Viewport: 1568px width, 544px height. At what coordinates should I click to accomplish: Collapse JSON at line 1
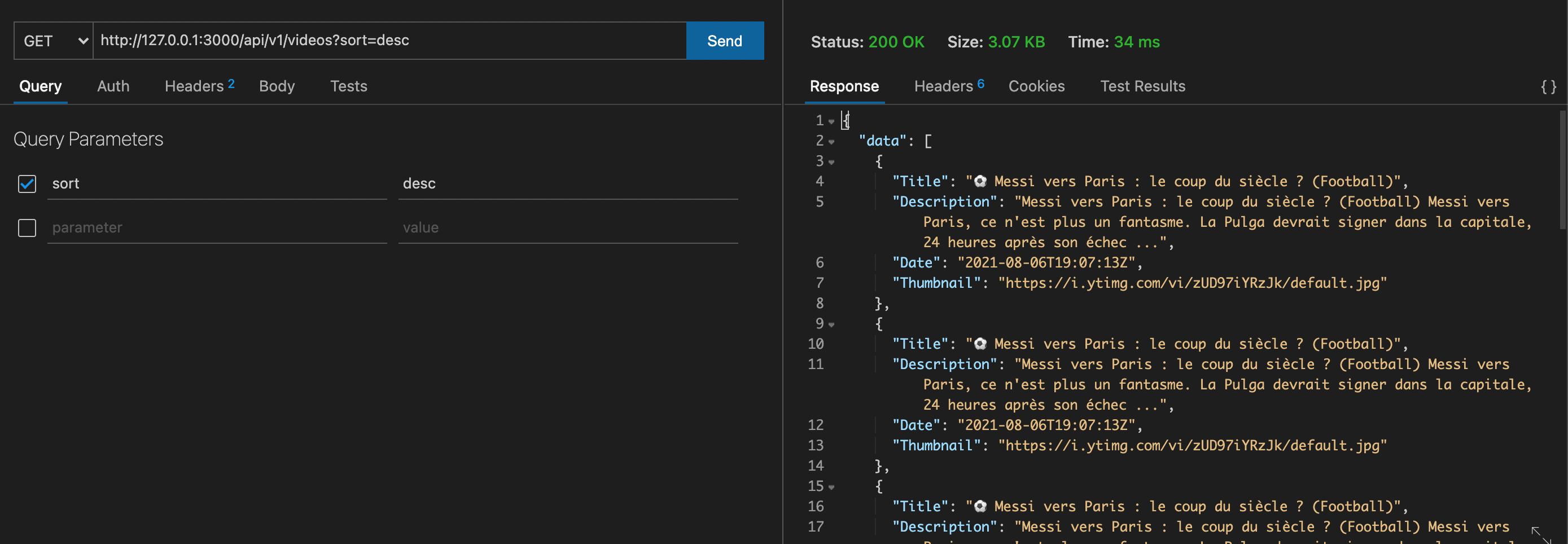[x=831, y=122]
